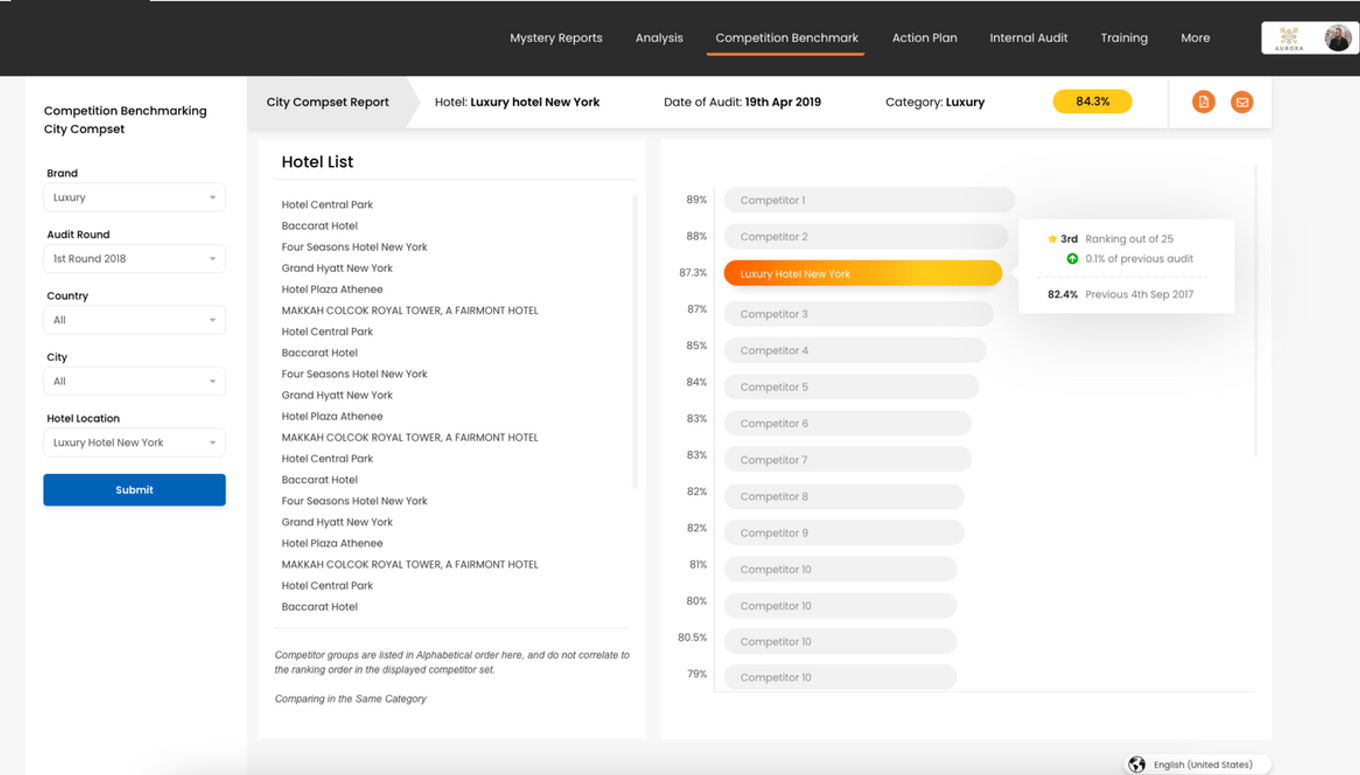Image resolution: width=1360 pixels, height=775 pixels.
Task: Expand the Audit Round 1st Round 2018 dropdown
Action: pos(134,258)
